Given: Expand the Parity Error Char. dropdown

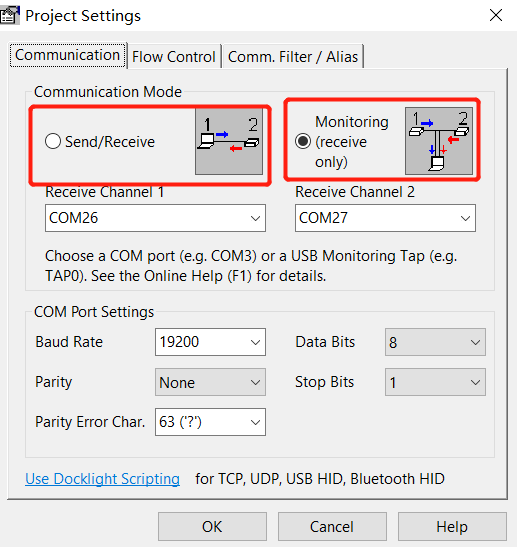Looking at the screenshot, I should [x=210, y=422].
